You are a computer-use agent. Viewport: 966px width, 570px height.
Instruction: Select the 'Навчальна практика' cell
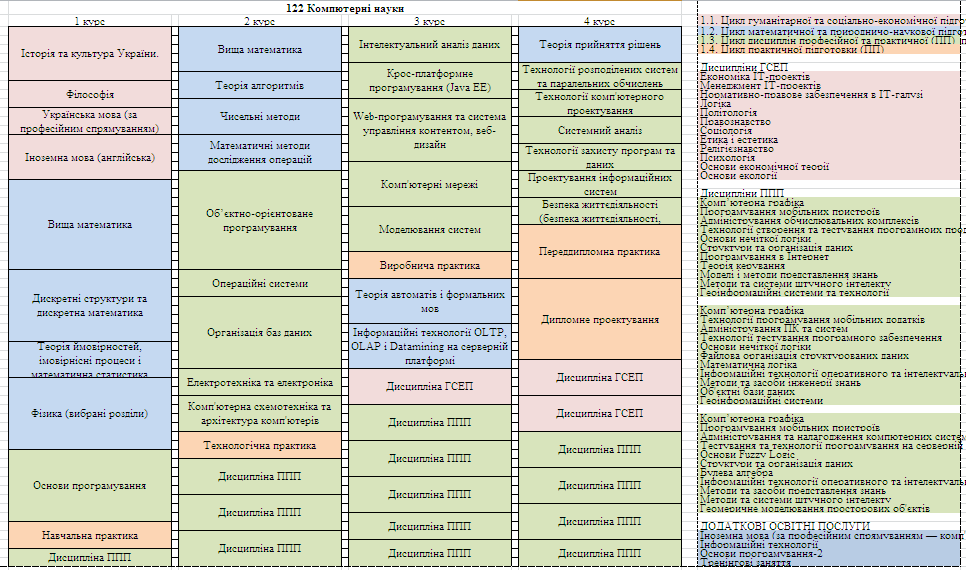[x=90, y=535]
